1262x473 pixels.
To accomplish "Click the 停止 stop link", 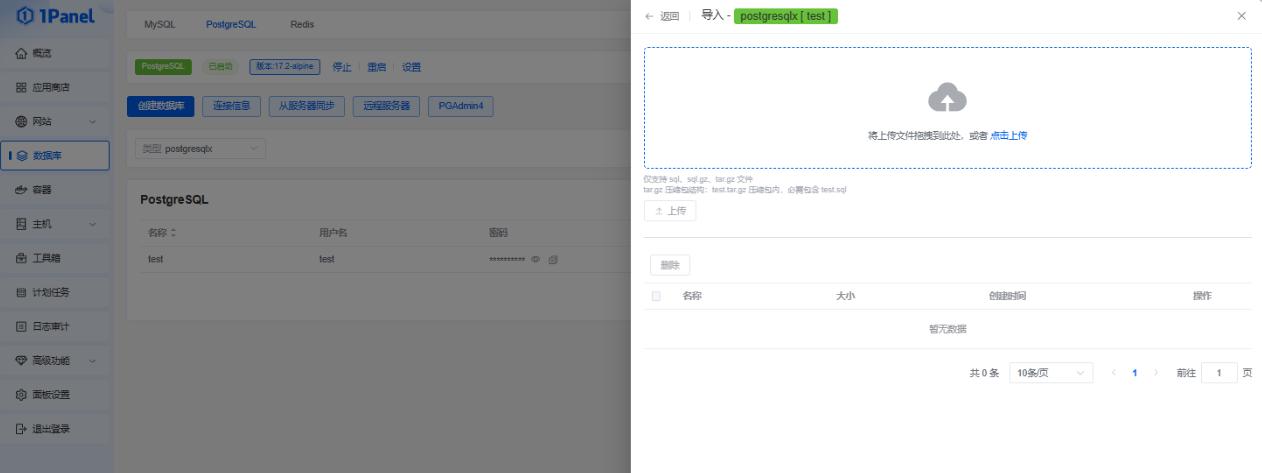I will coord(341,67).
